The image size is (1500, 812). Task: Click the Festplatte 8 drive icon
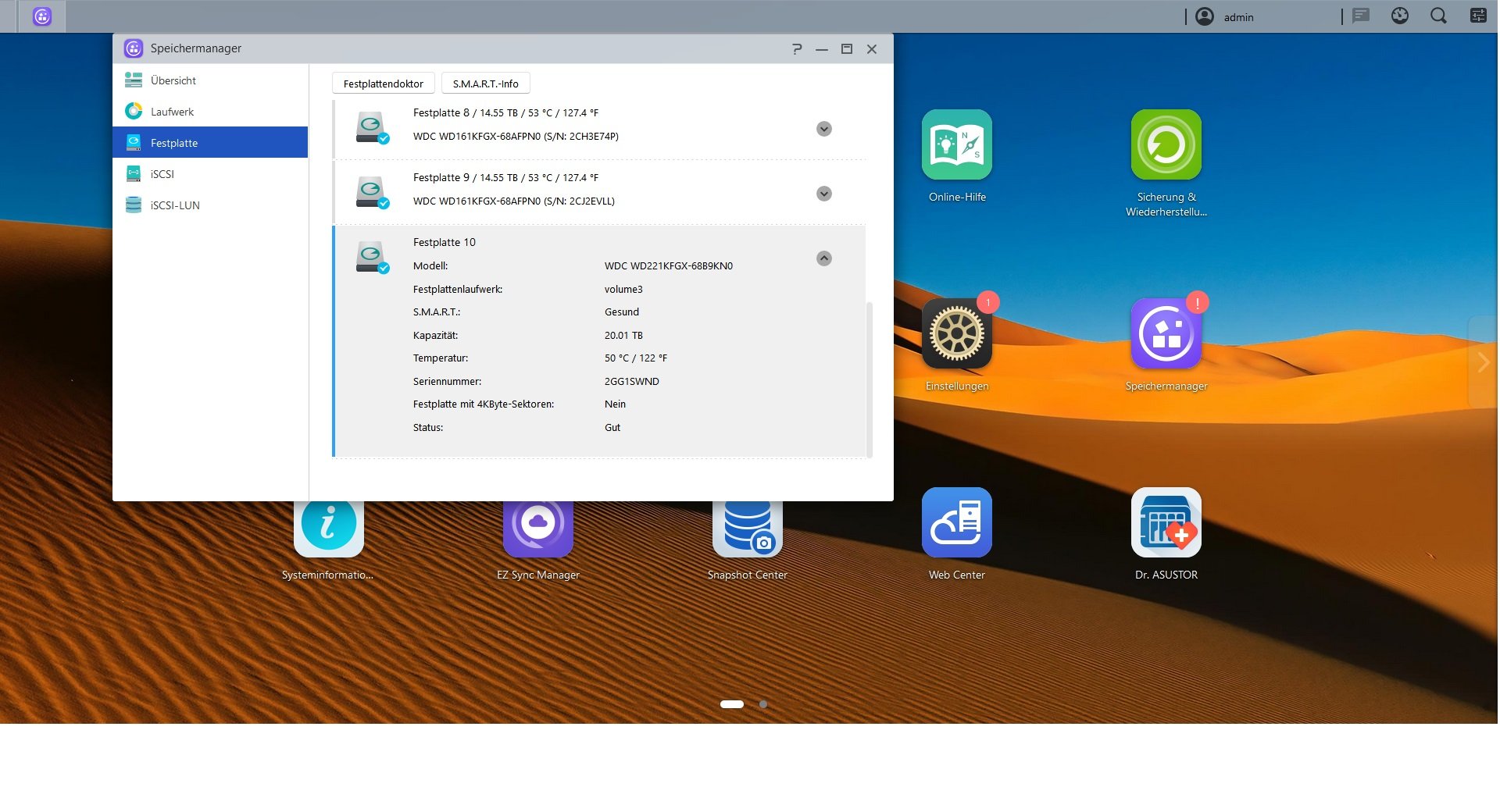(x=372, y=127)
